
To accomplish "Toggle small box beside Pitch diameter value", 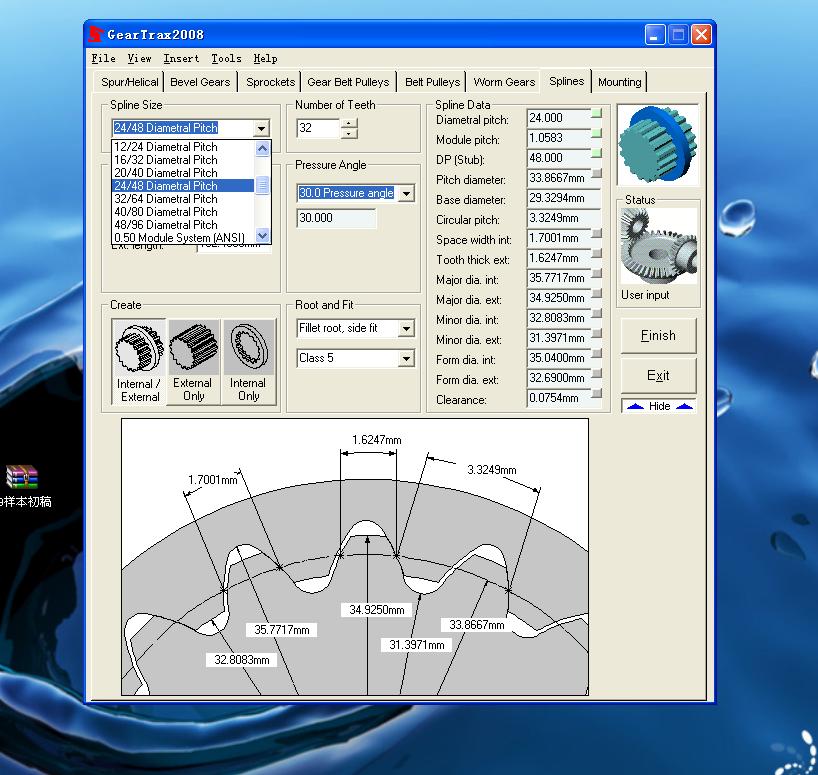I will pos(596,173).
